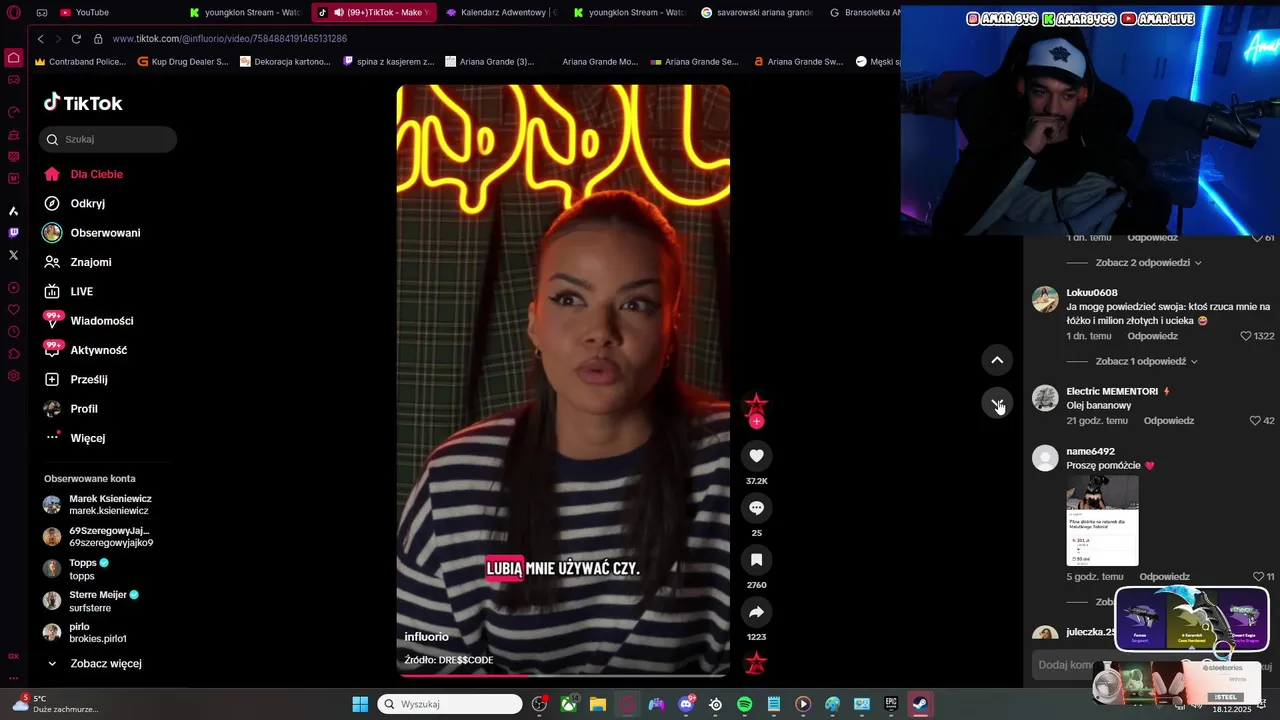Reply to Lokuu0608 via 'Odpowiedz'

pos(1152,336)
